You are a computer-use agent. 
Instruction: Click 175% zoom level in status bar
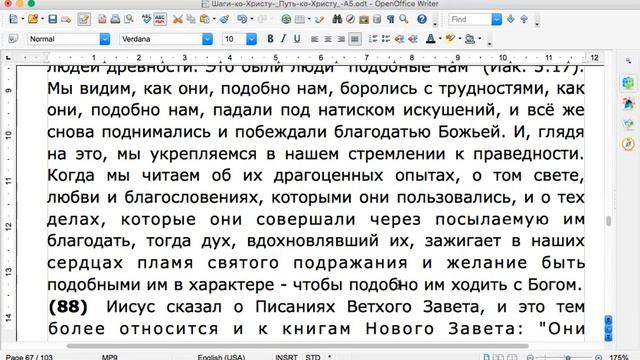[619, 357]
